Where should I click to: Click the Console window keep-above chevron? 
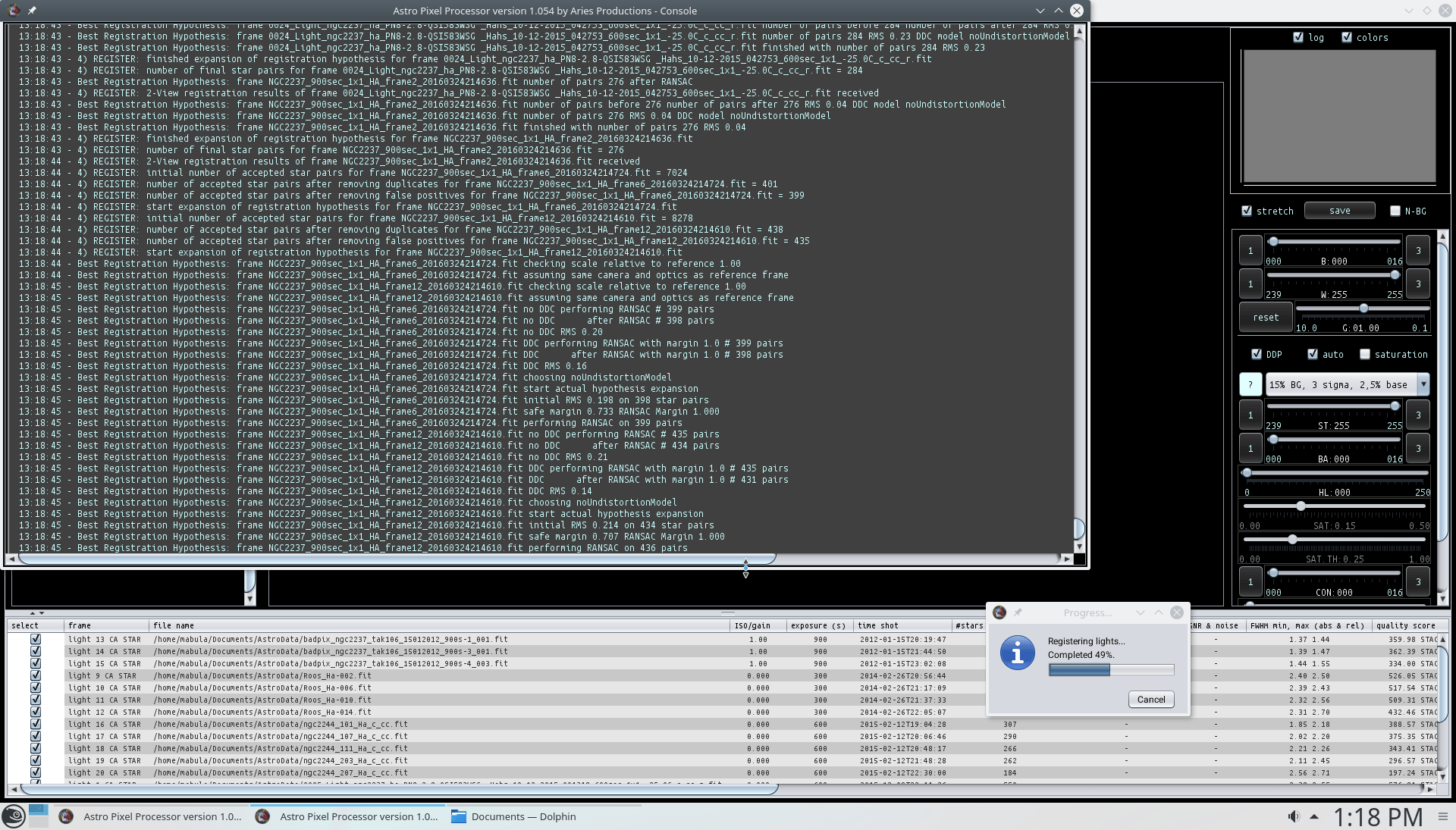(1058, 11)
